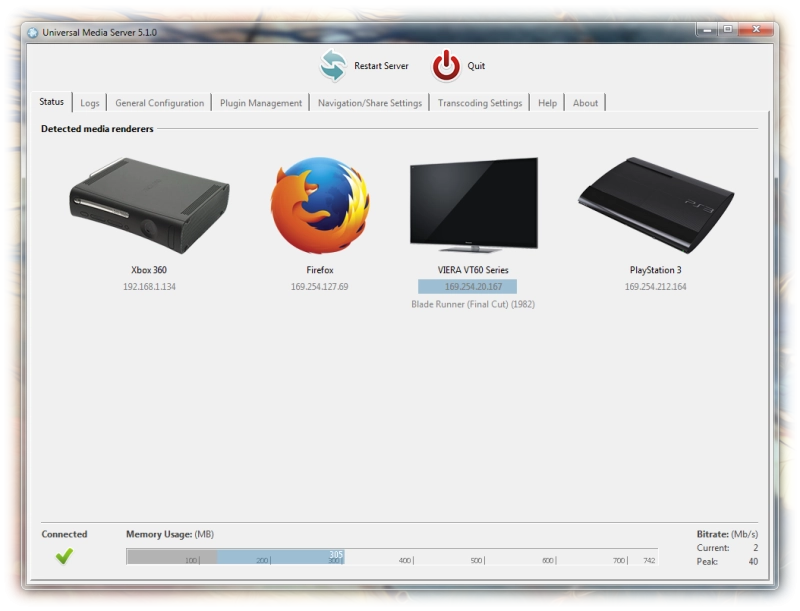The image size is (800, 611).
Task: Click the Firefox renderer label
Action: click(320, 270)
